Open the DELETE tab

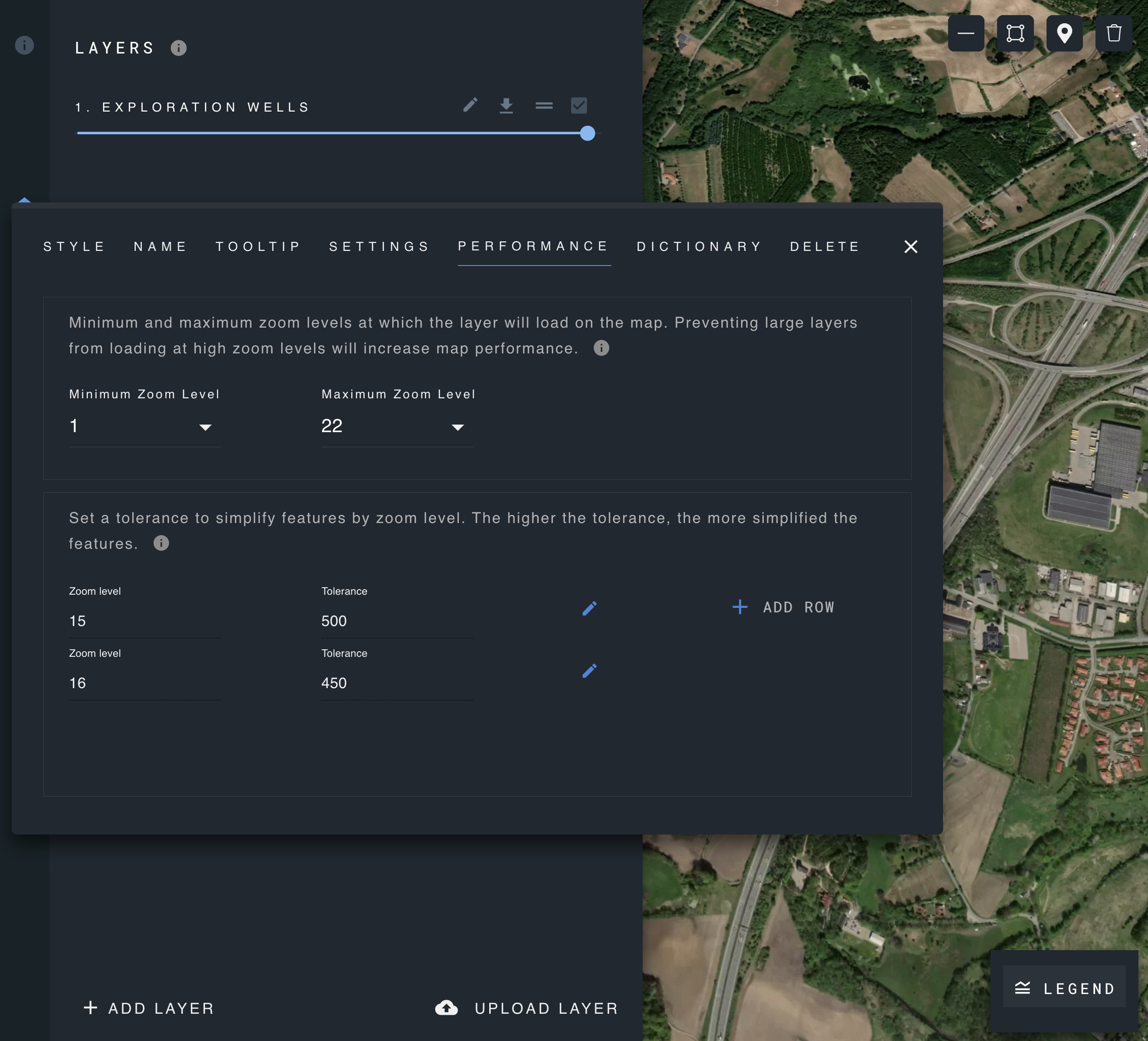[x=825, y=246]
